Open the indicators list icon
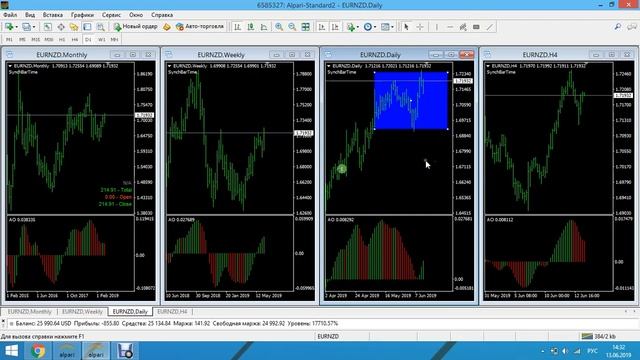This screenshot has width=640, height=360. pyautogui.click(x=350, y=27)
